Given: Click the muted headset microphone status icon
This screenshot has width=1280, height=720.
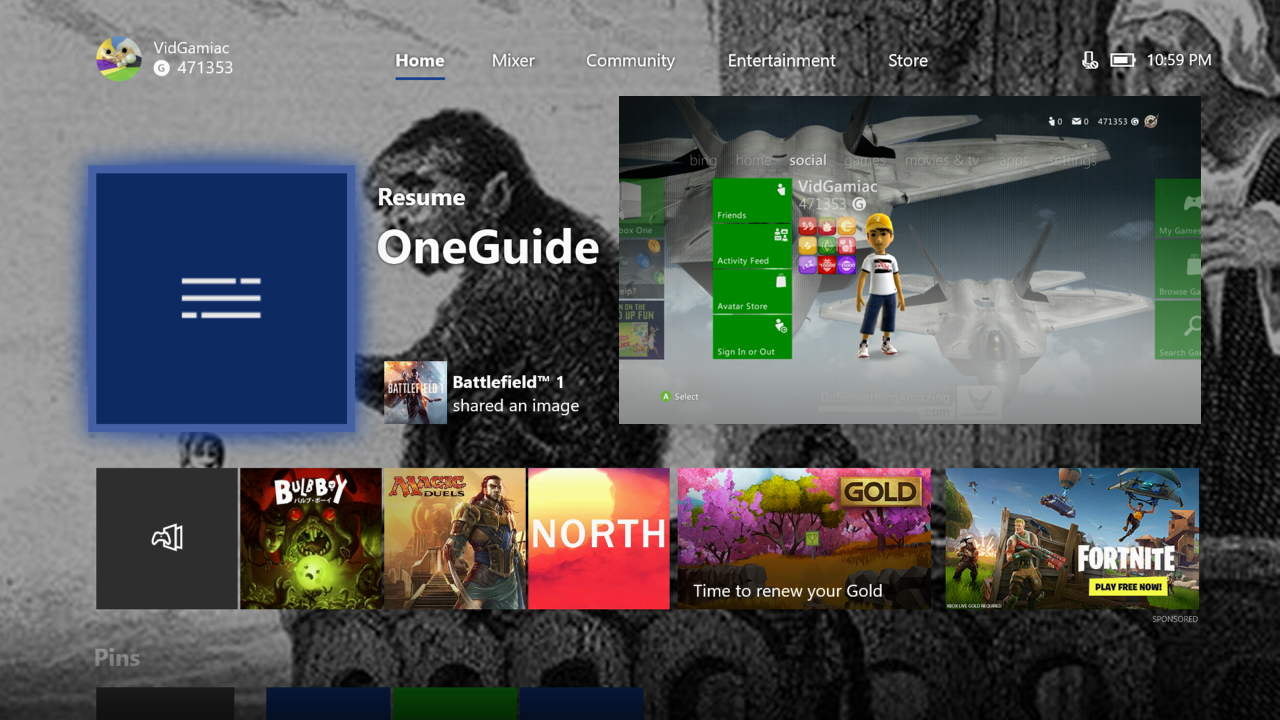Looking at the screenshot, I should pos(1090,60).
